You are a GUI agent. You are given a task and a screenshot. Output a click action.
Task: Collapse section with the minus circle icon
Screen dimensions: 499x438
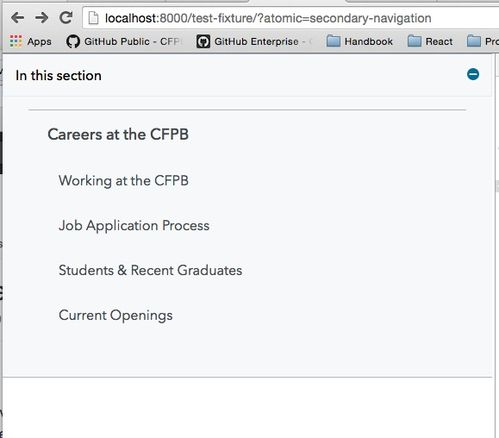[473, 74]
